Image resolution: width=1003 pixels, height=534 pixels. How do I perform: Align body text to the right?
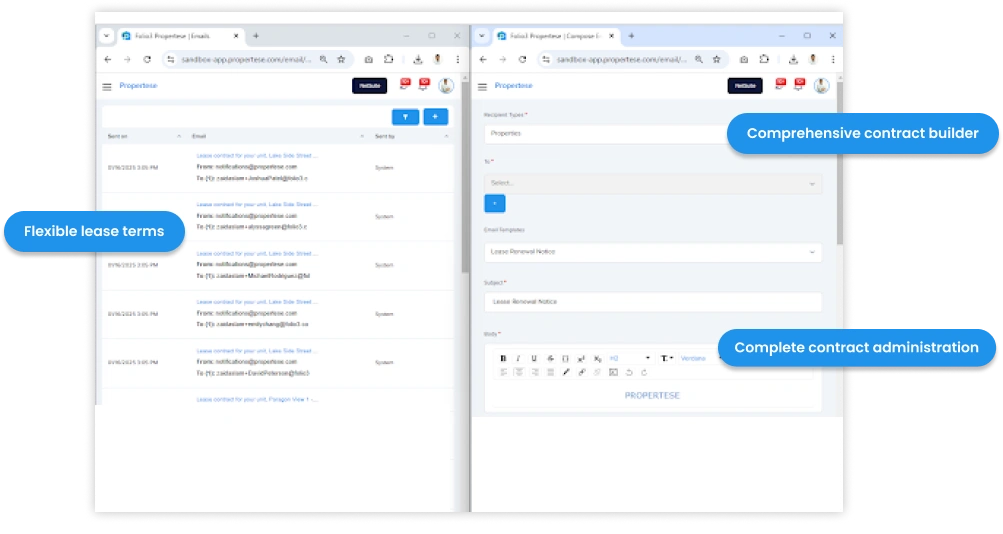[534, 372]
